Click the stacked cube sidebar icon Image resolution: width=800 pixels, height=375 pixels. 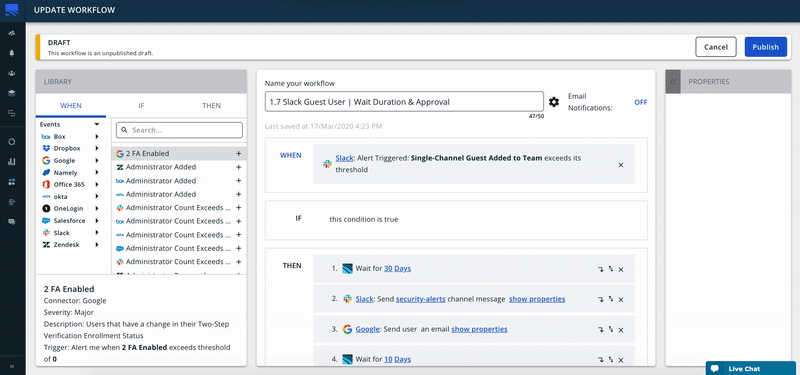pos(12,93)
